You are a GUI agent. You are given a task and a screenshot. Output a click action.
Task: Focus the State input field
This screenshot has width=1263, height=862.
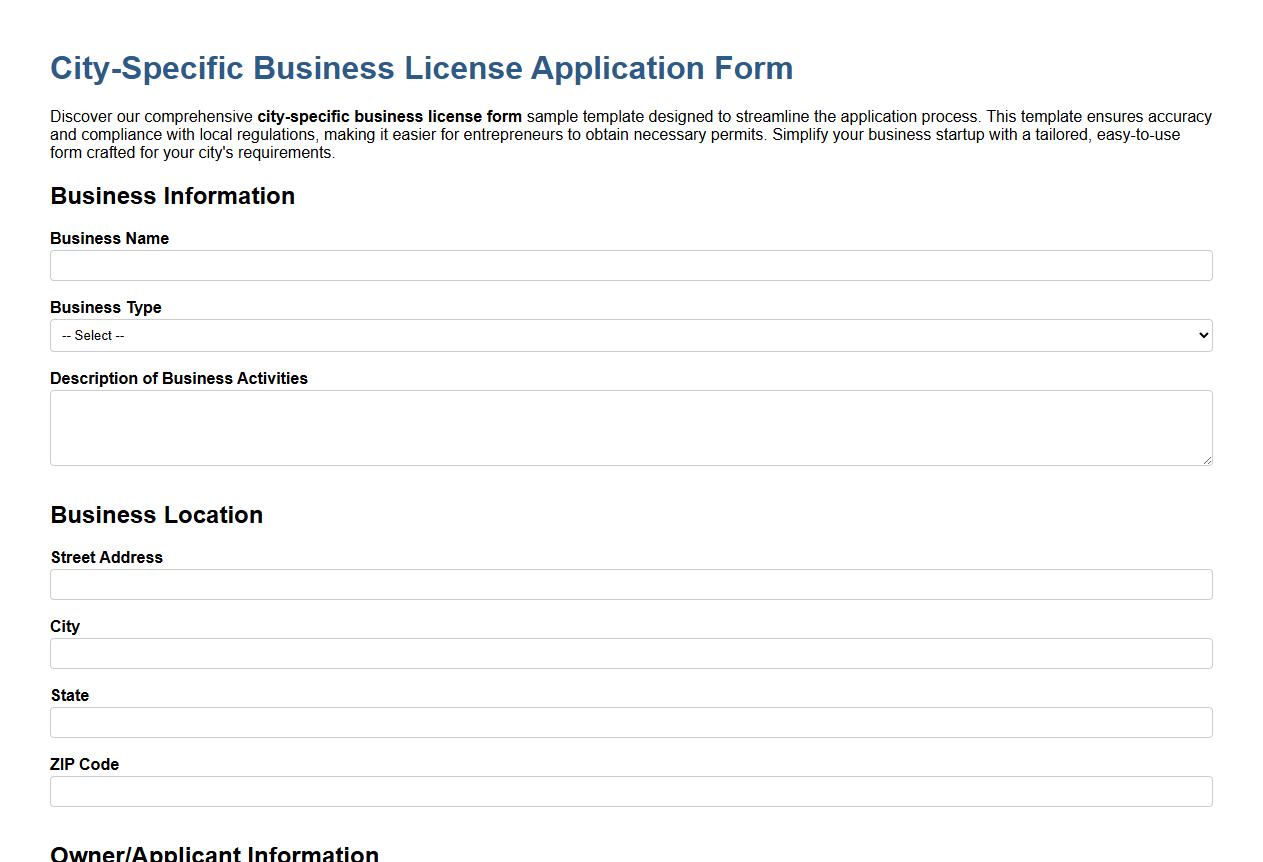tap(631, 722)
